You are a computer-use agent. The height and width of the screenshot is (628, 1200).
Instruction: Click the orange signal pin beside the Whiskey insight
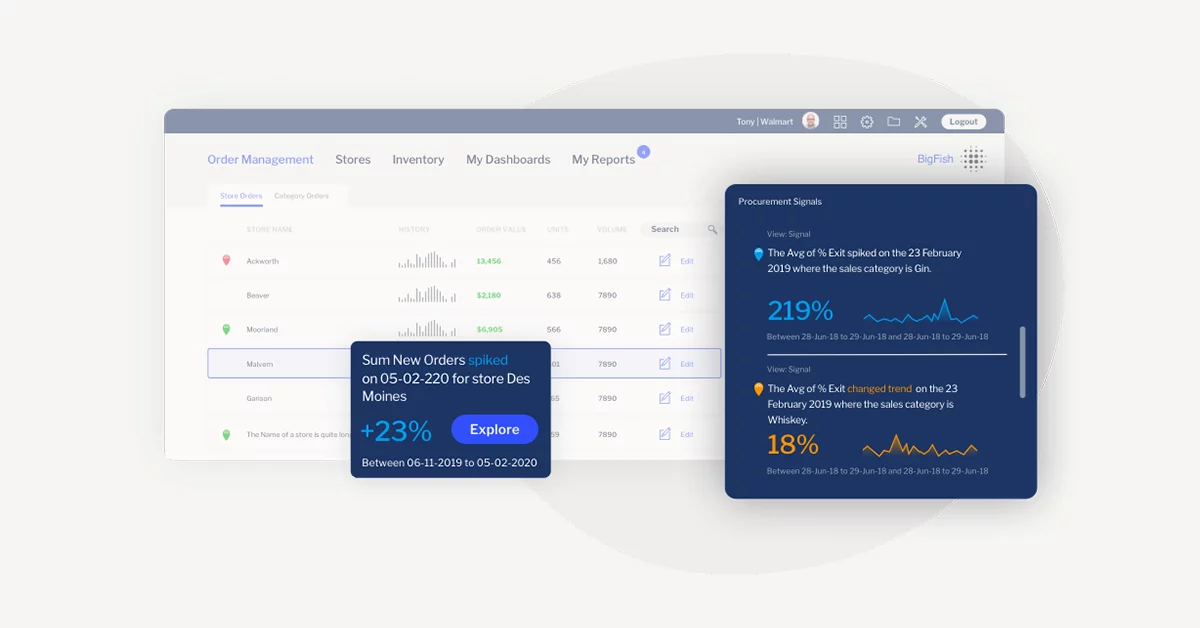point(757,390)
